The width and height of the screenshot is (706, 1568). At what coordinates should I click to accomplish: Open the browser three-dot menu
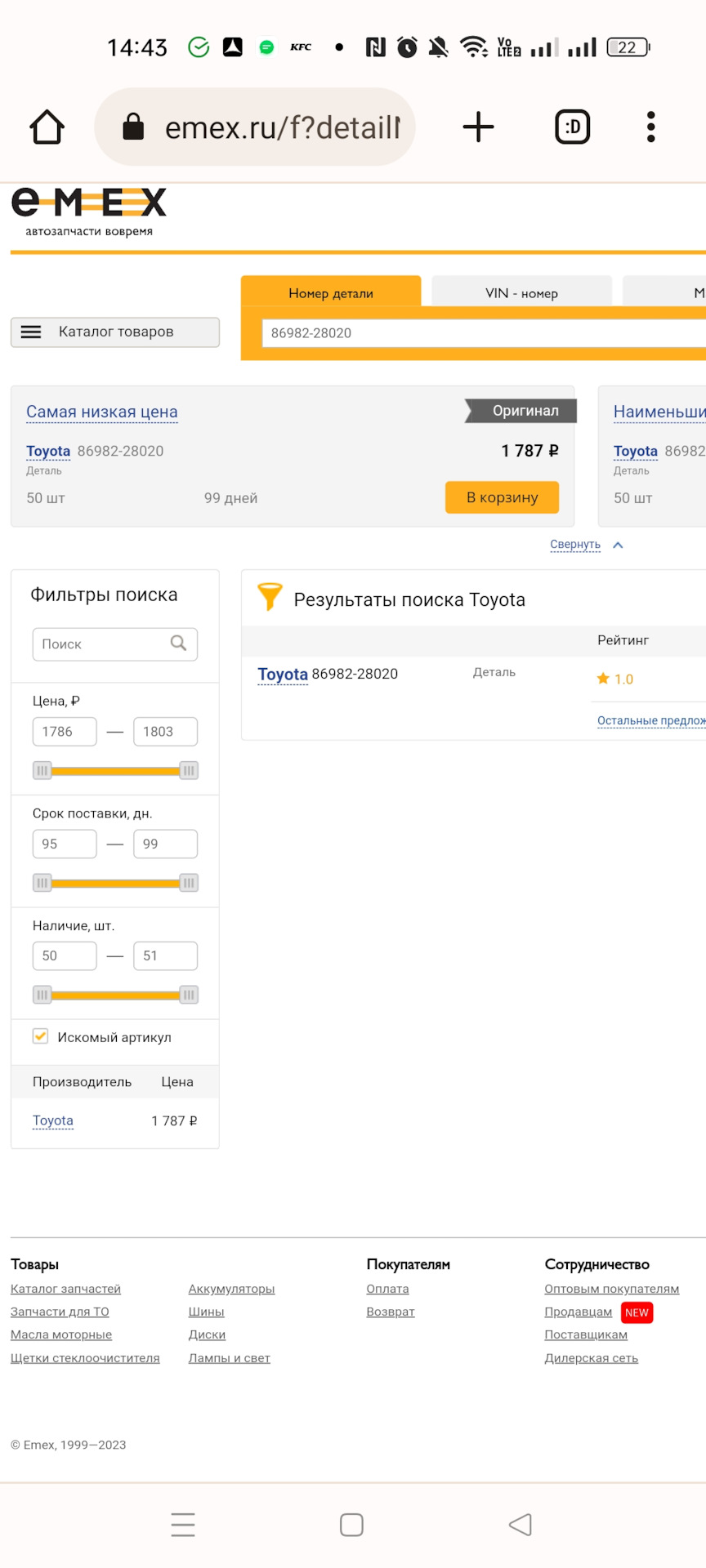point(650,127)
